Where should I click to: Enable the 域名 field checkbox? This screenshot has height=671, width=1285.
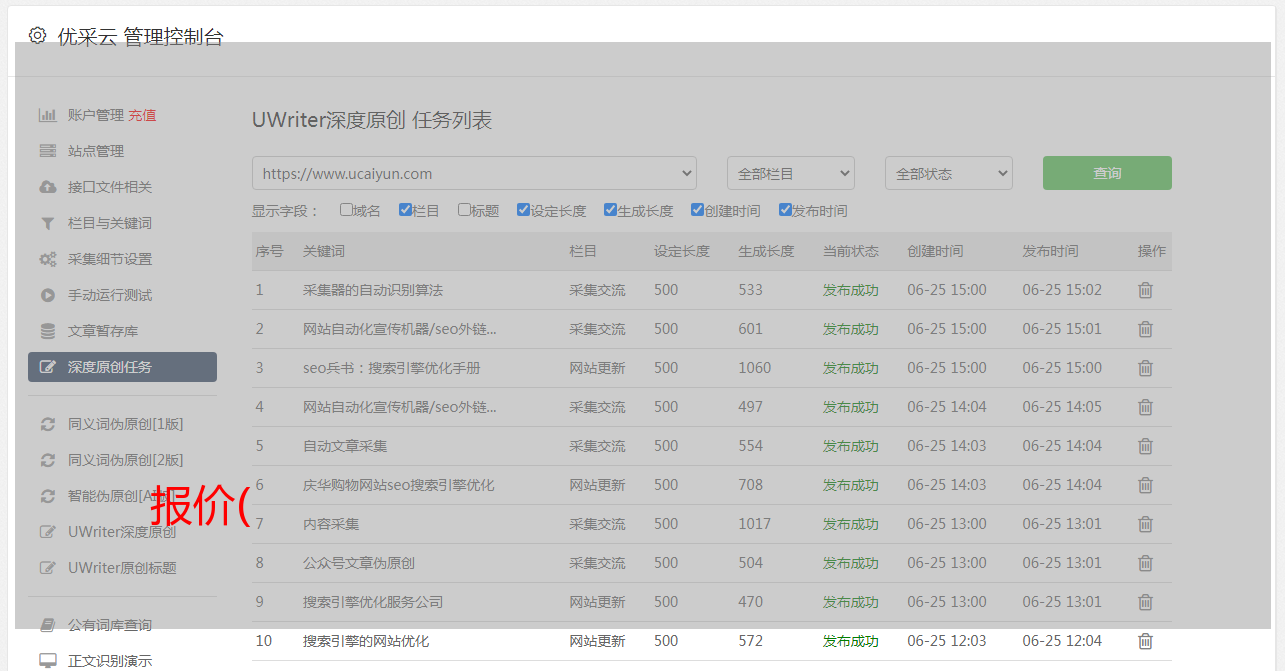pos(346,210)
